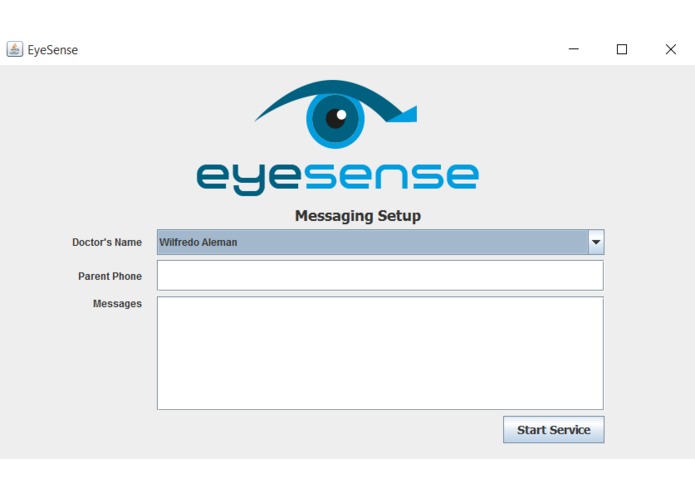Click the Parent Phone label
The height and width of the screenshot is (494, 695).
point(110,276)
